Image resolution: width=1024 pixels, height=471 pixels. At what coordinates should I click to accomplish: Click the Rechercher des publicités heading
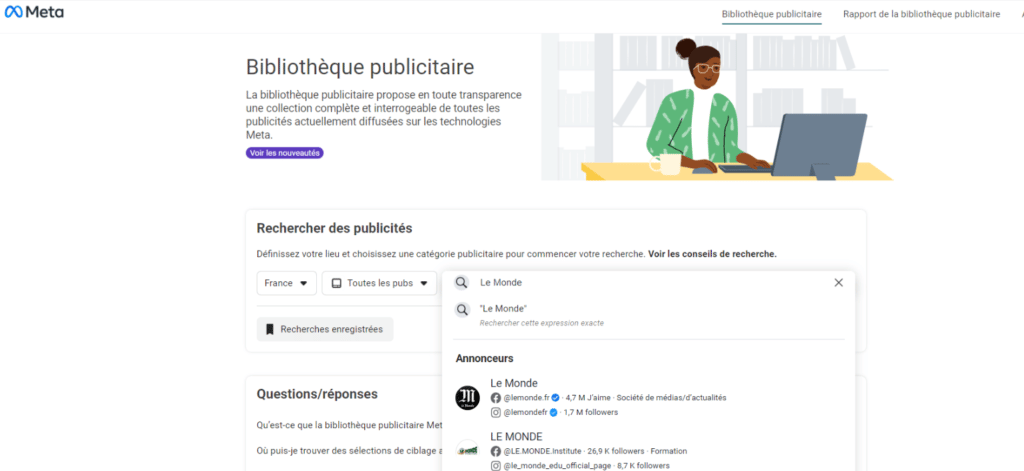click(x=334, y=229)
